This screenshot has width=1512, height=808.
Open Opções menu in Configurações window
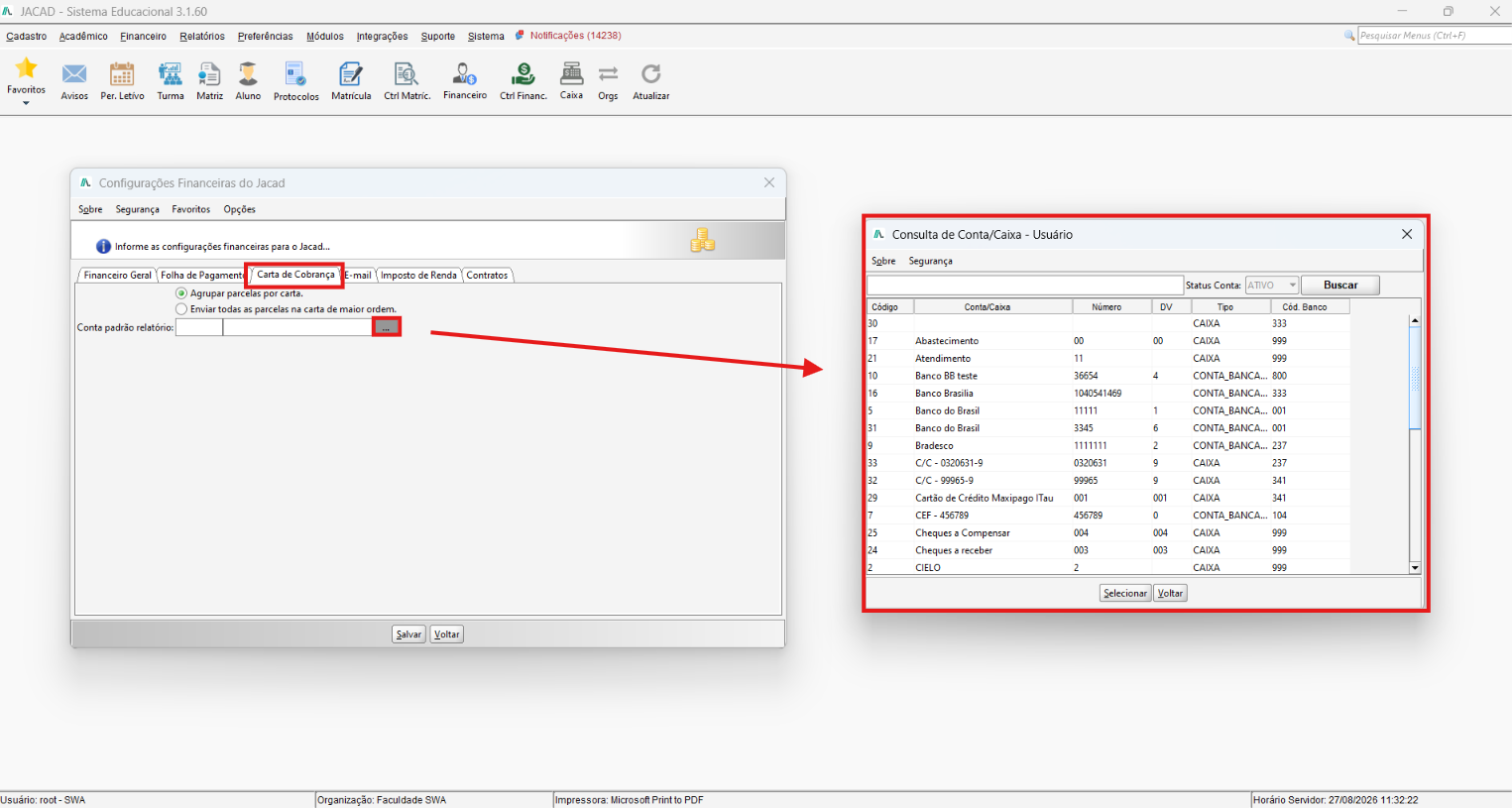tap(239, 210)
